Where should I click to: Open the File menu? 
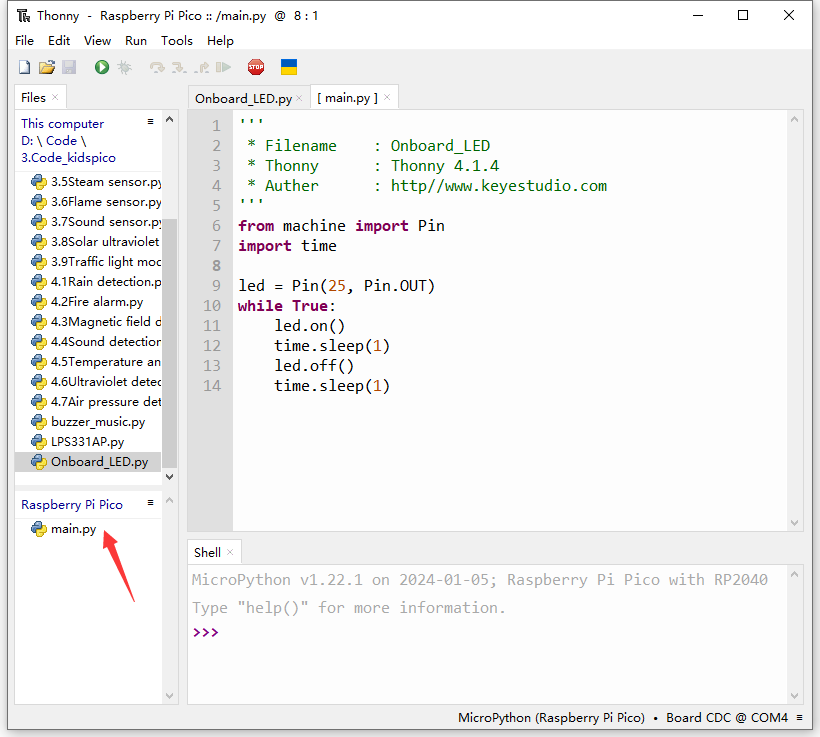pyautogui.click(x=25, y=41)
